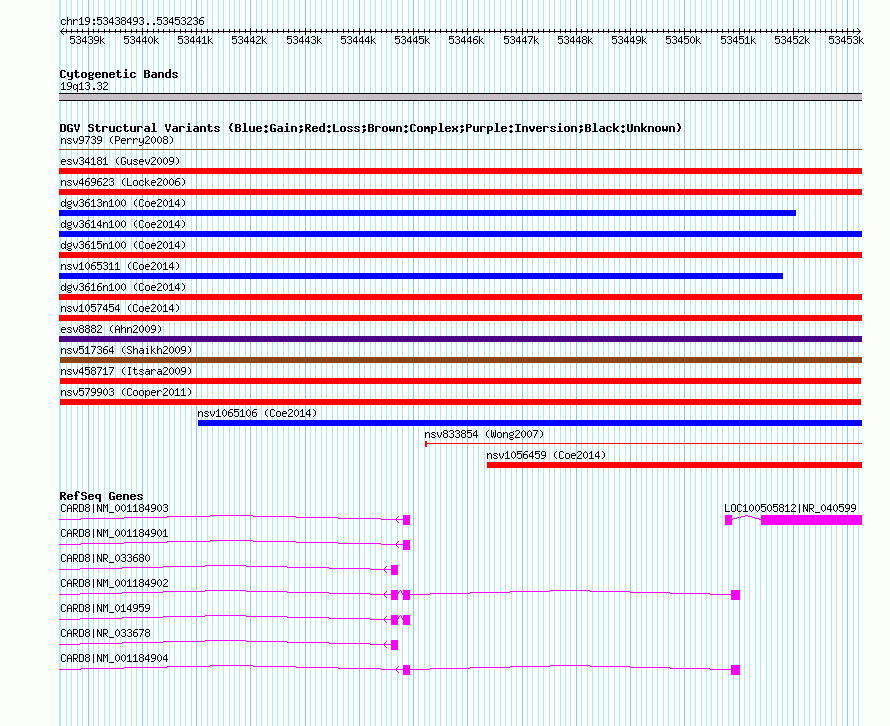This screenshot has width=890, height=726.
Task: Click the 53442k ruler tick label
Action: tap(249, 40)
